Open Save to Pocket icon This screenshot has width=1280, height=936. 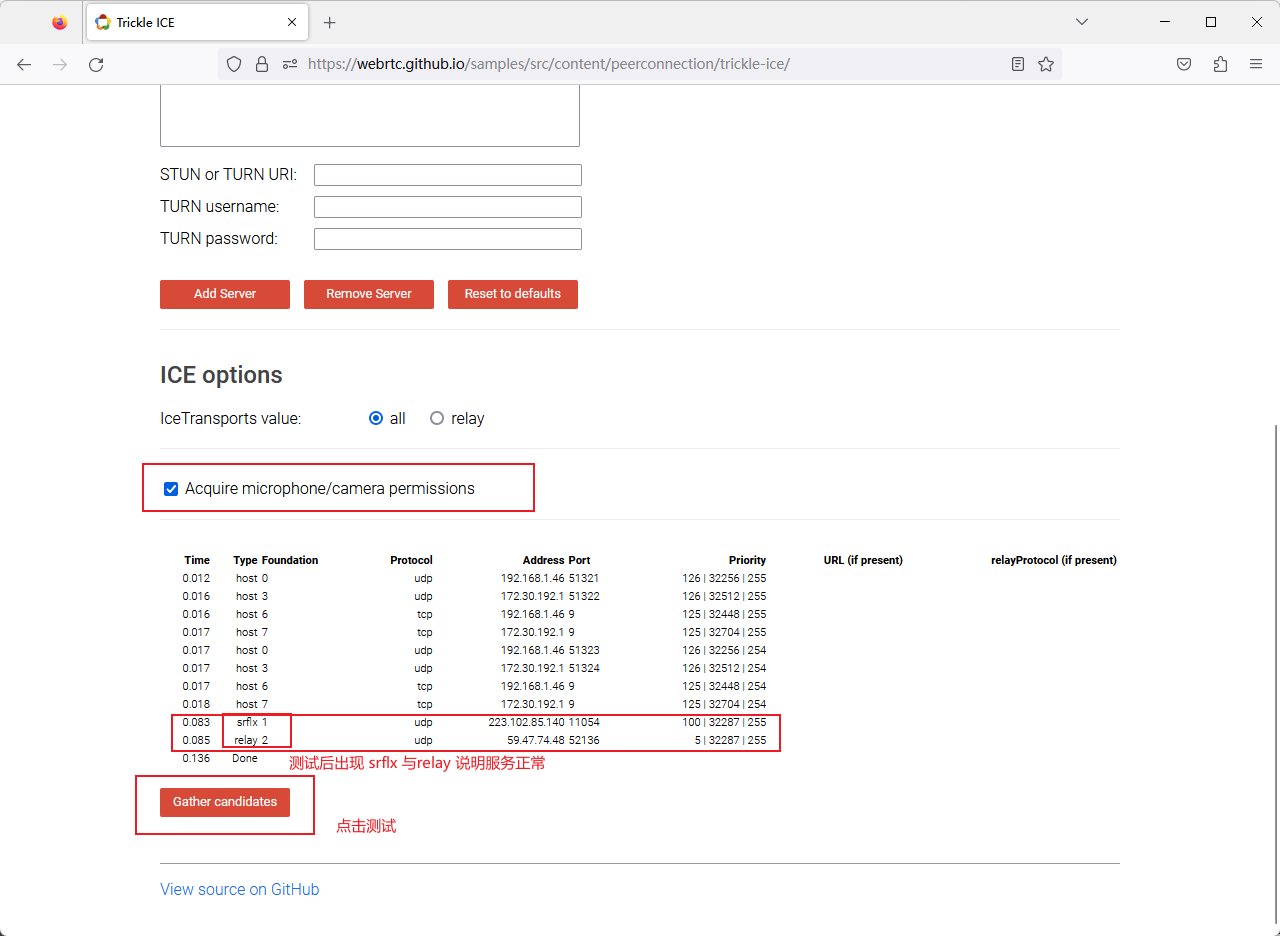1183,64
